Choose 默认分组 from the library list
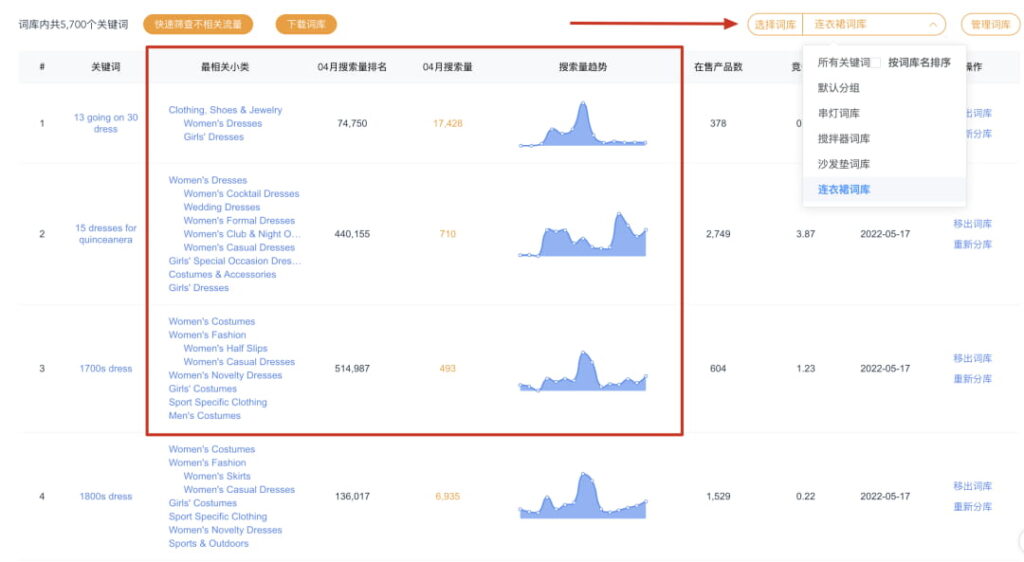The height and width of the screenshot is (562, 1024). (838, 88)
